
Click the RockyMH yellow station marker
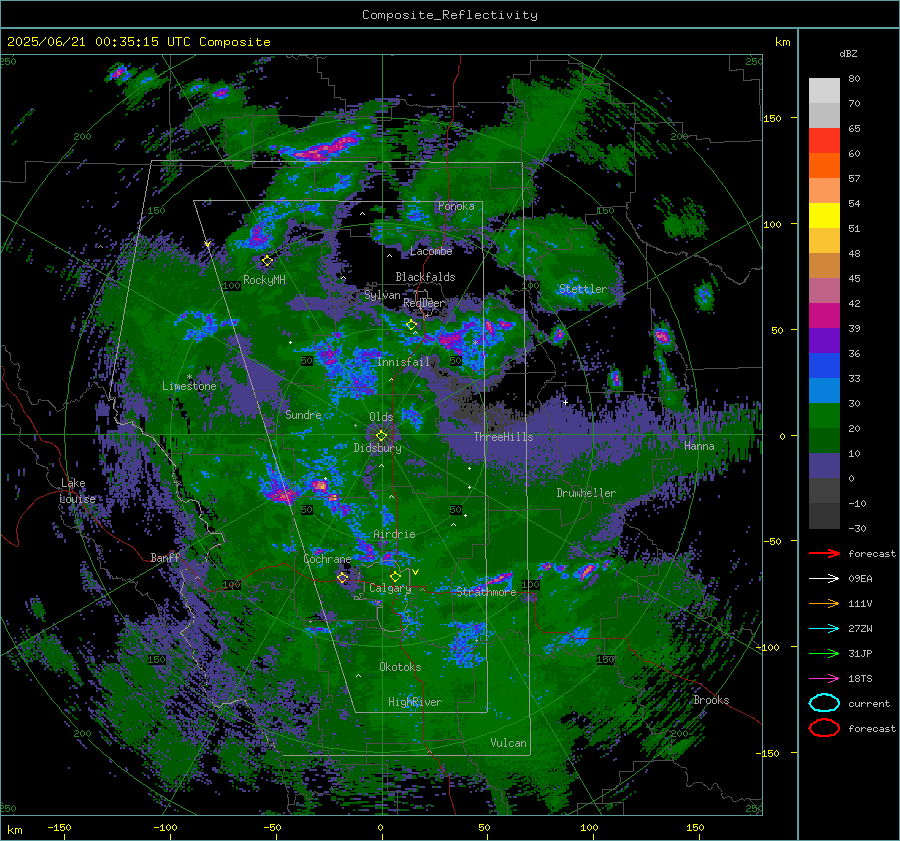coord(267,261)
